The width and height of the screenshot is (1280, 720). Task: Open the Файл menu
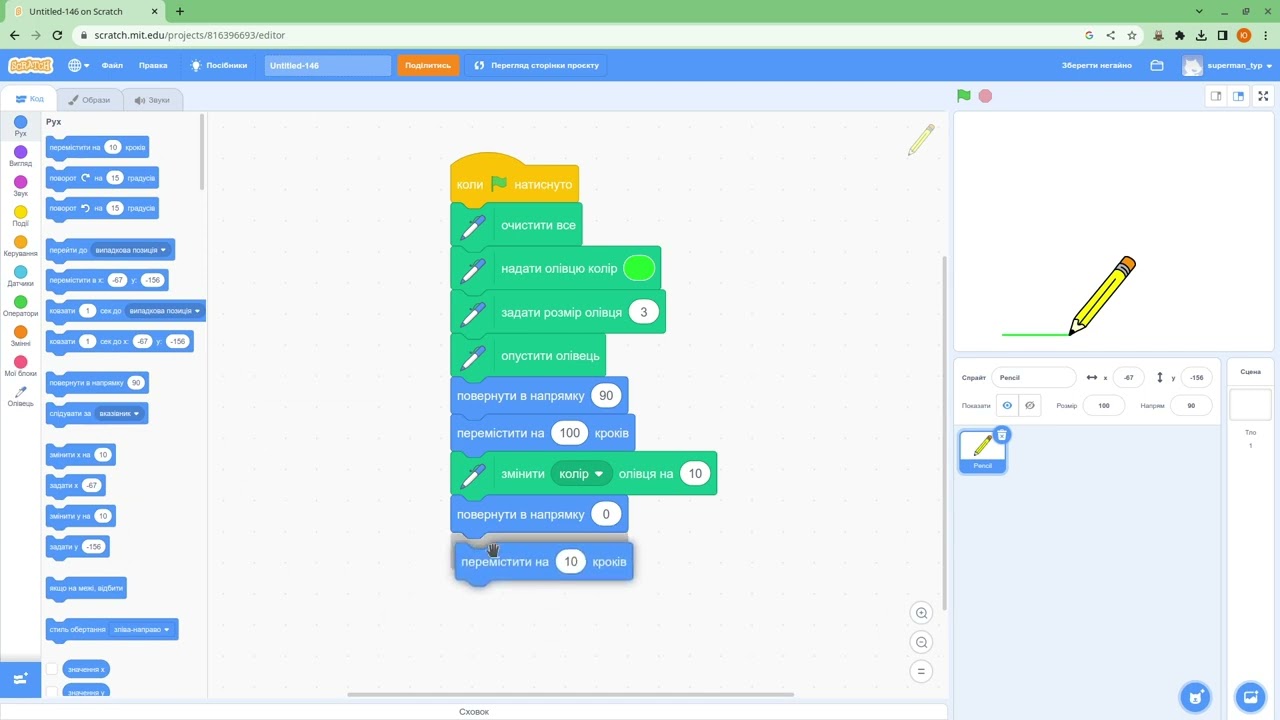point(112,65)
